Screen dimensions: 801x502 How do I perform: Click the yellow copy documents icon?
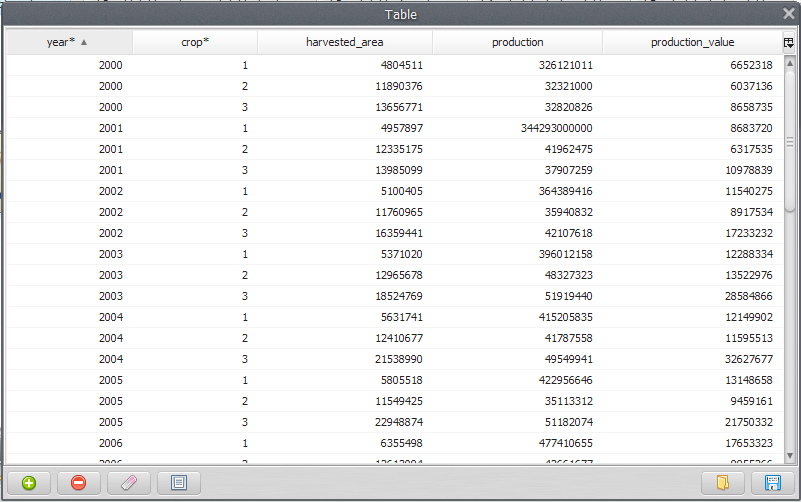[723, 483]
